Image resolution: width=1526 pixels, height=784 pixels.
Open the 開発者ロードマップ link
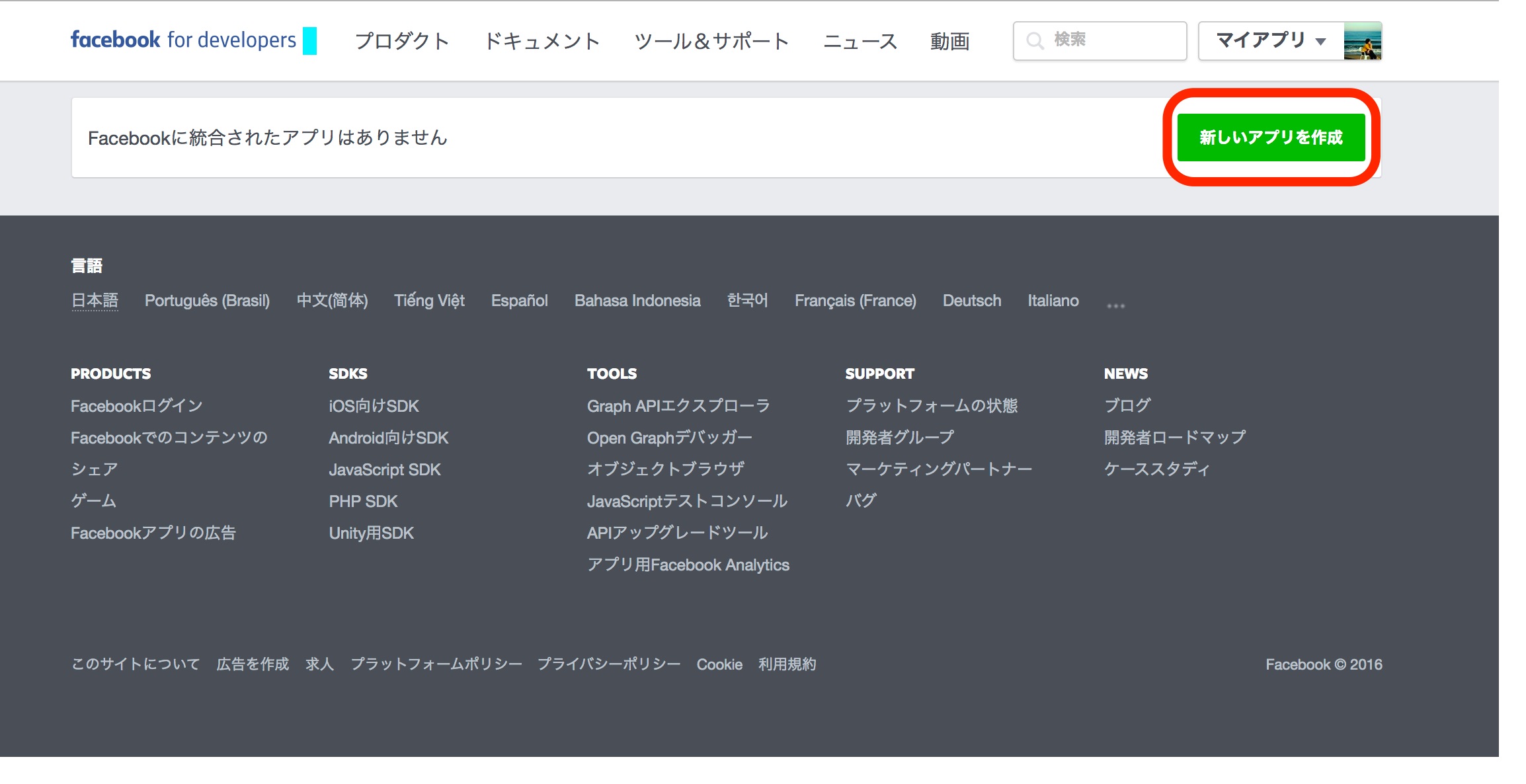1175,438
